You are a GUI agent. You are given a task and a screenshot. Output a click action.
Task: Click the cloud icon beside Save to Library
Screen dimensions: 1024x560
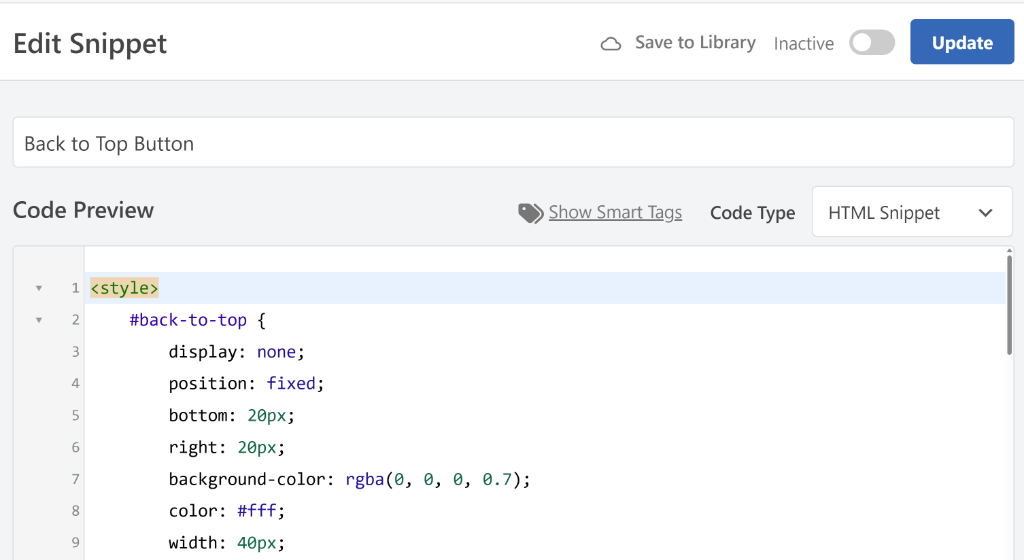[x=611, y=44]
